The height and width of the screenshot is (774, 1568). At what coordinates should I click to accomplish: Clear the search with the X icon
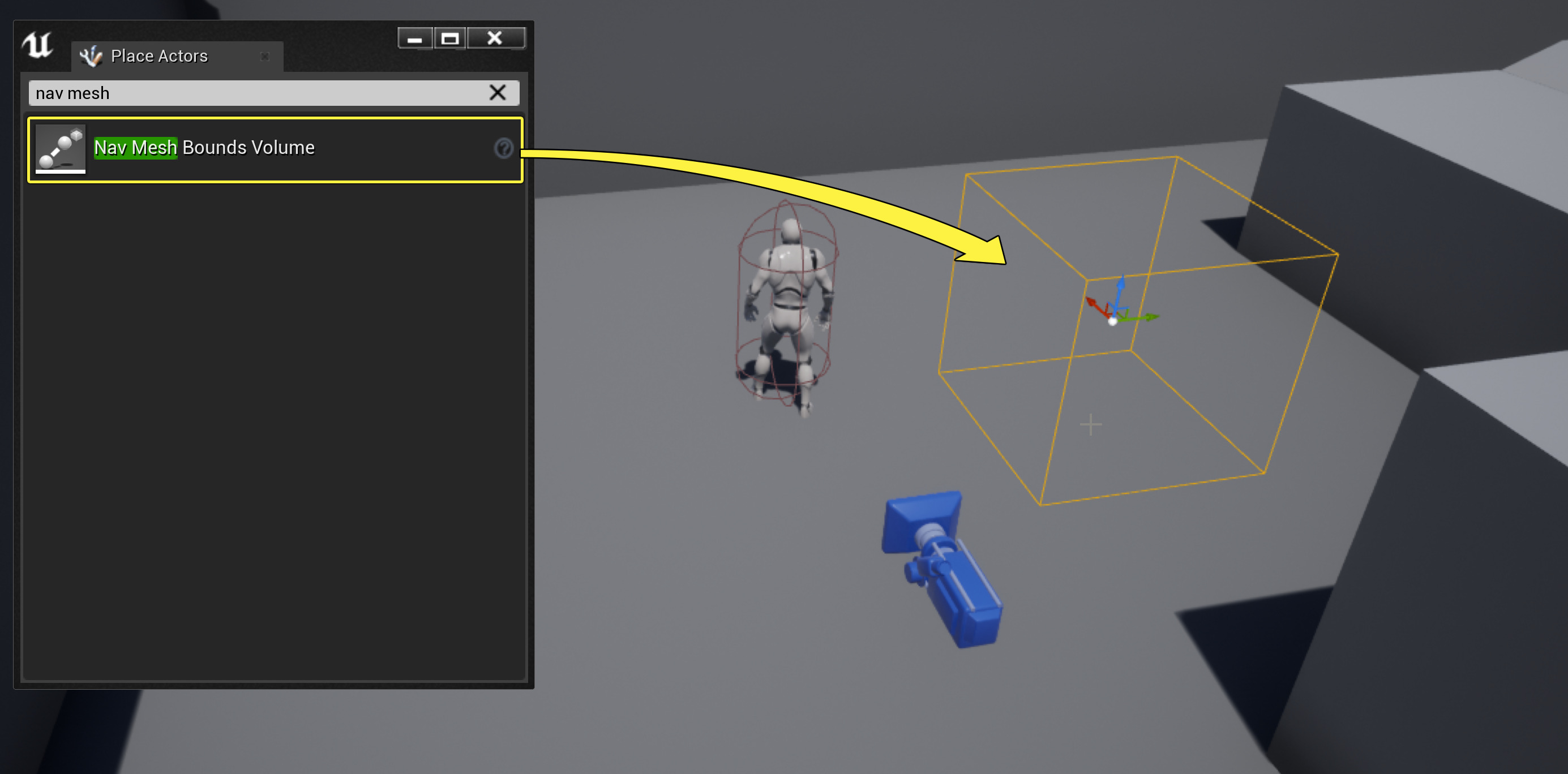pos(498,92)
